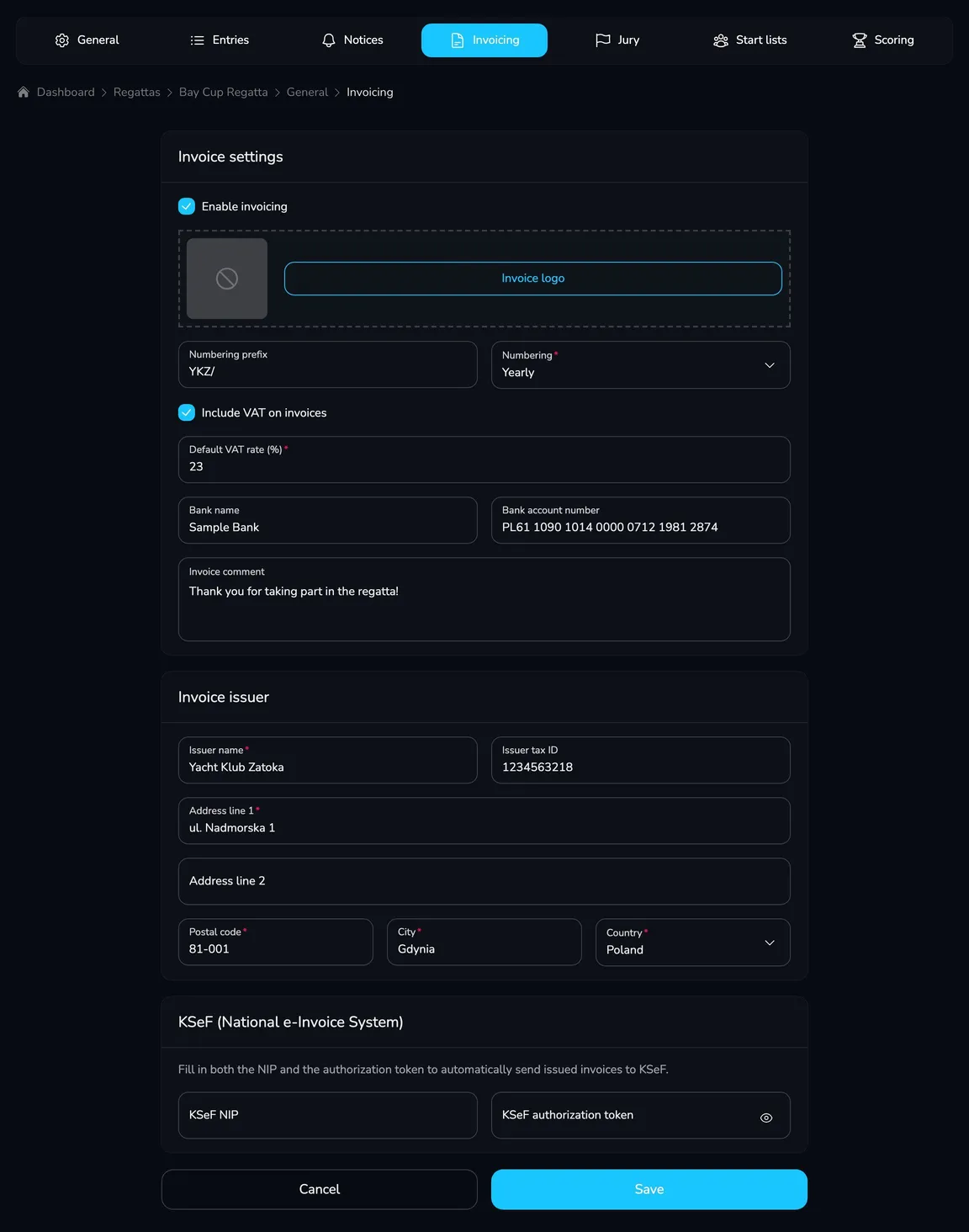Edit the City field

coord(484,942)
